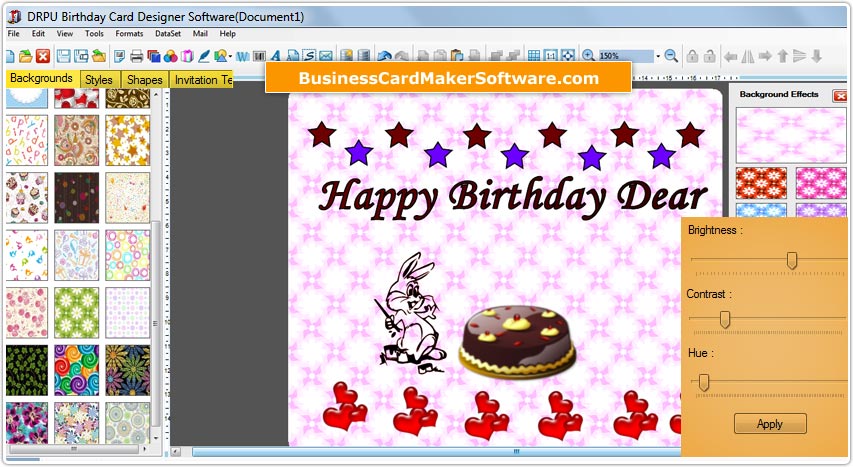Click the fit to window icon
This screenshot has height=467, width=853.
(x=568, y=56)
